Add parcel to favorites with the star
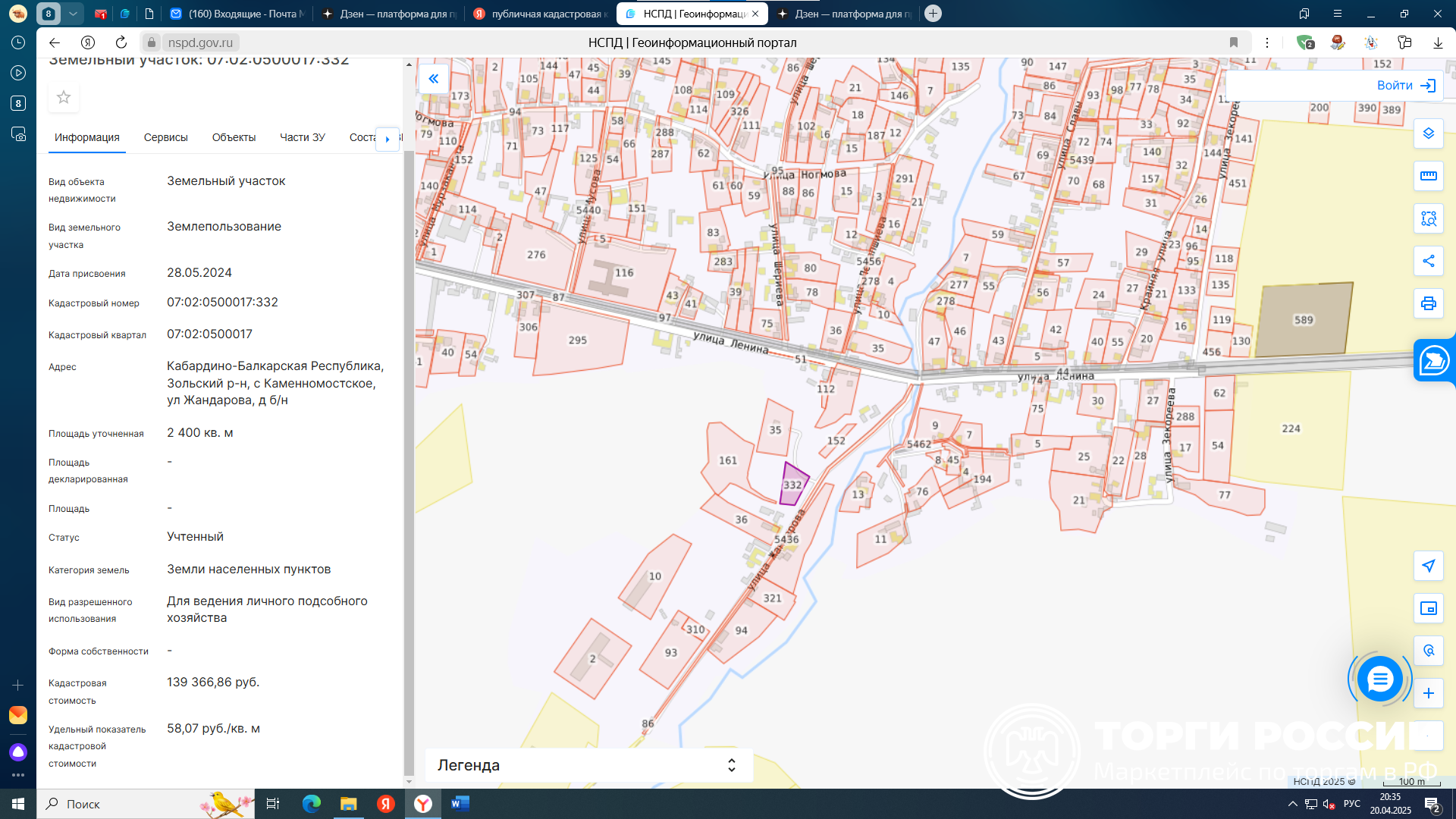 pos(64,97)
